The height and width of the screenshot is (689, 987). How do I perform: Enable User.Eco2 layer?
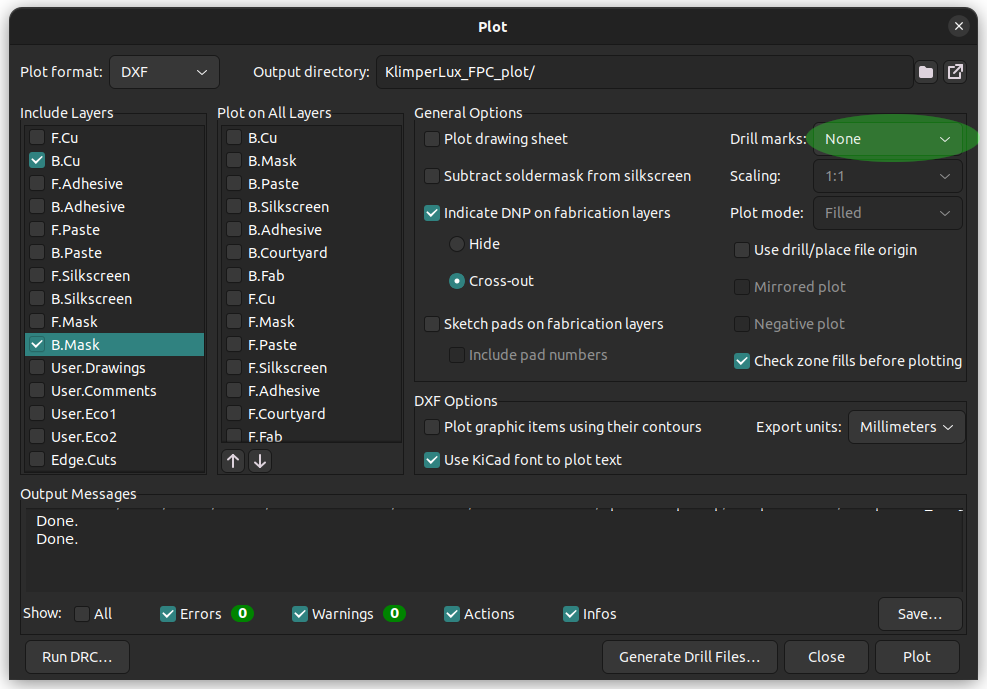pos(37,437)
